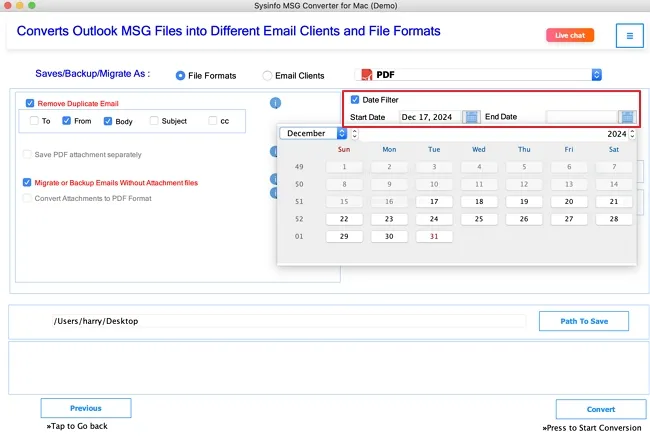Open the December month dropdown
This screenshot has width=650, height=442.
pos(314,133)
